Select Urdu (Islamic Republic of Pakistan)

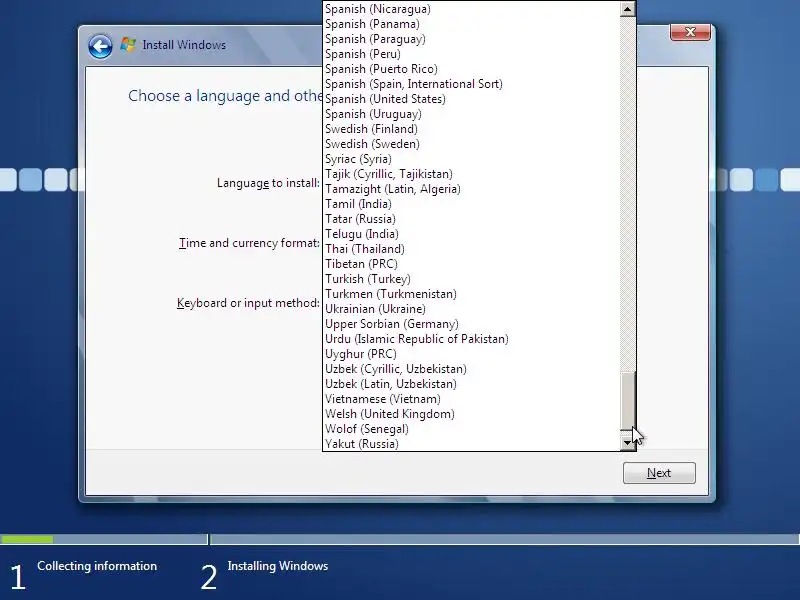[472, 339]
